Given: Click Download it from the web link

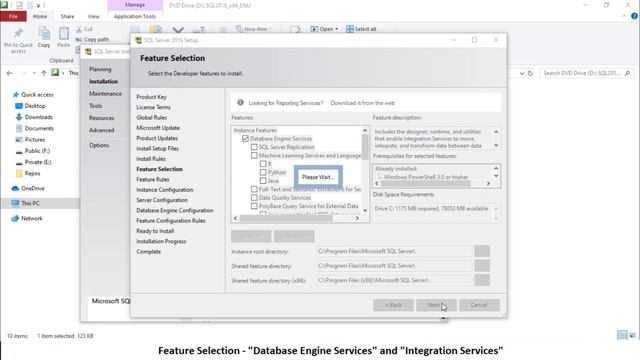Looking at the screenshot, I should pos(363,103).
